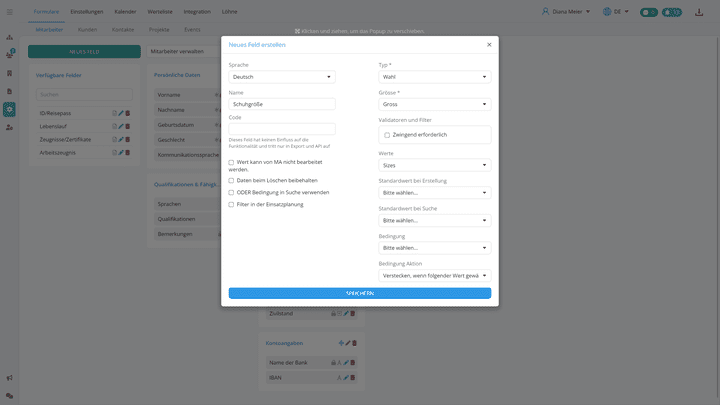Edit the ID/Reisepass field with pencil icon
This screenshot has height=405, width=720.
121,113
